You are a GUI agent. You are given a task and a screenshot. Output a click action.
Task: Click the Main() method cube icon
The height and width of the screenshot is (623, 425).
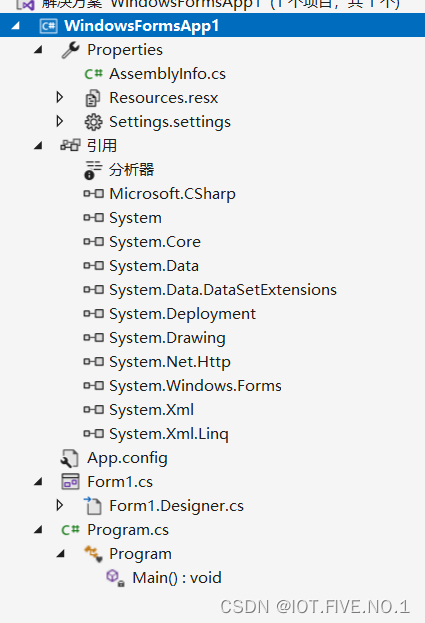tap(116, 578)
